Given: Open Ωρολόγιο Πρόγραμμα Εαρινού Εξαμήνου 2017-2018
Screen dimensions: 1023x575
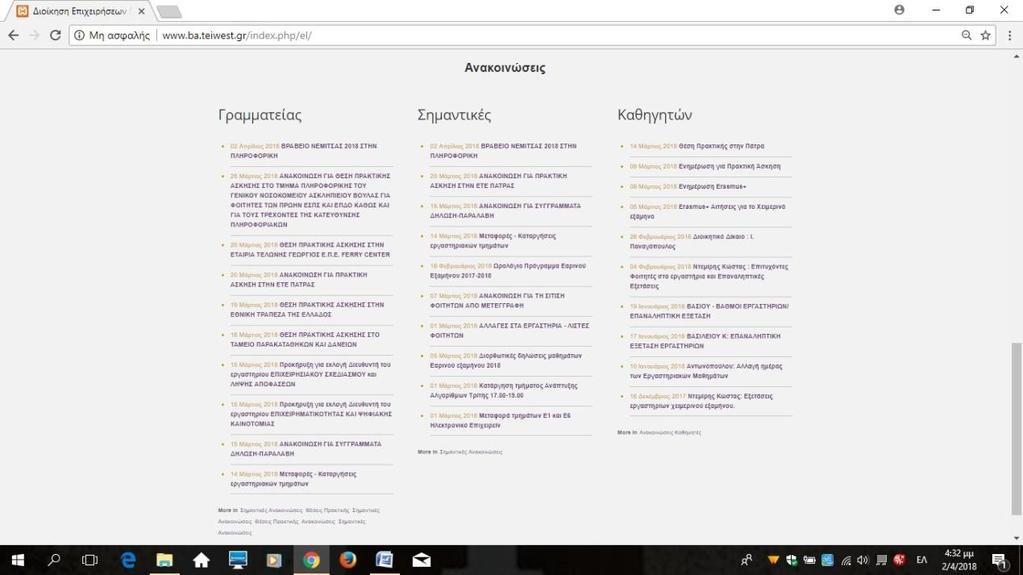Looking at the screenshot, I should [508, 270].
